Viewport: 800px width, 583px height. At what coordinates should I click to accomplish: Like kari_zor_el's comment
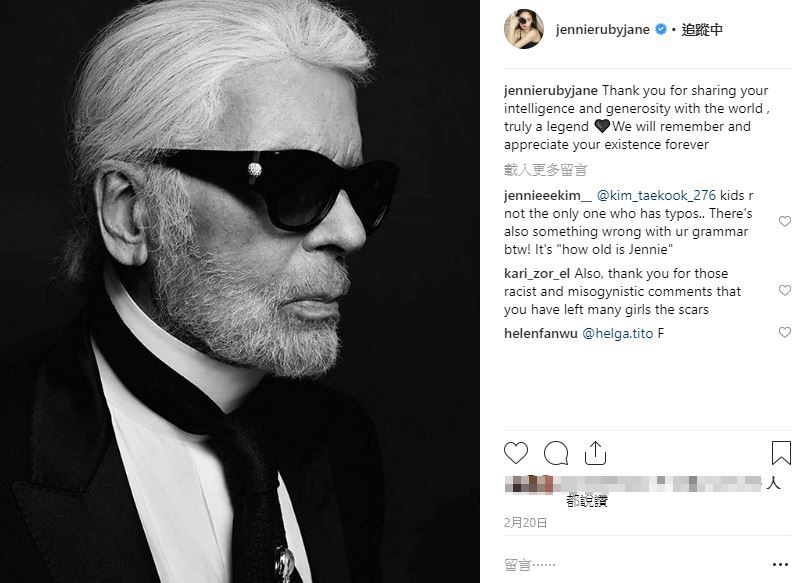[x=785, y=291]
